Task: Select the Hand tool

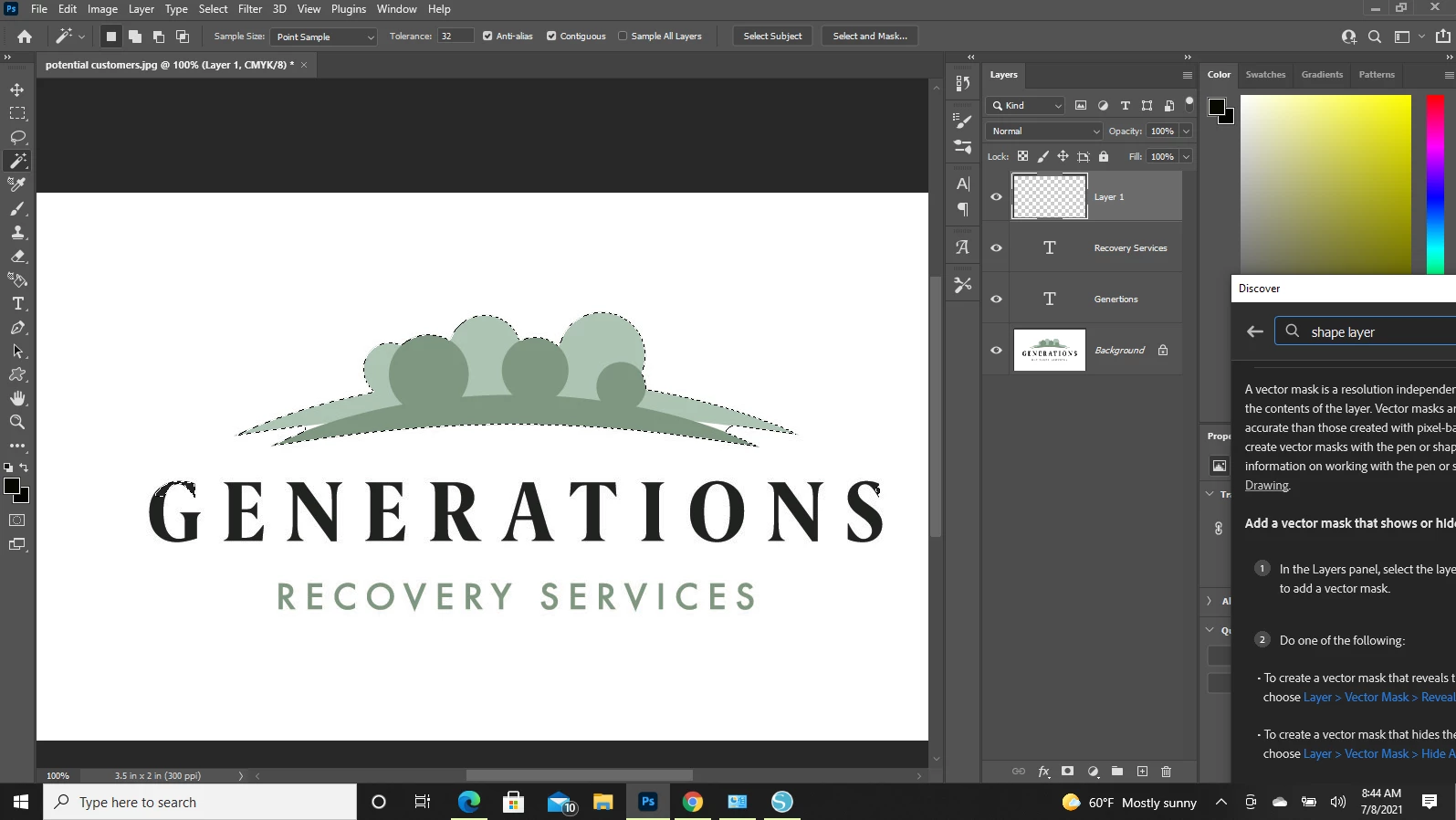Action: click(17, 398)
